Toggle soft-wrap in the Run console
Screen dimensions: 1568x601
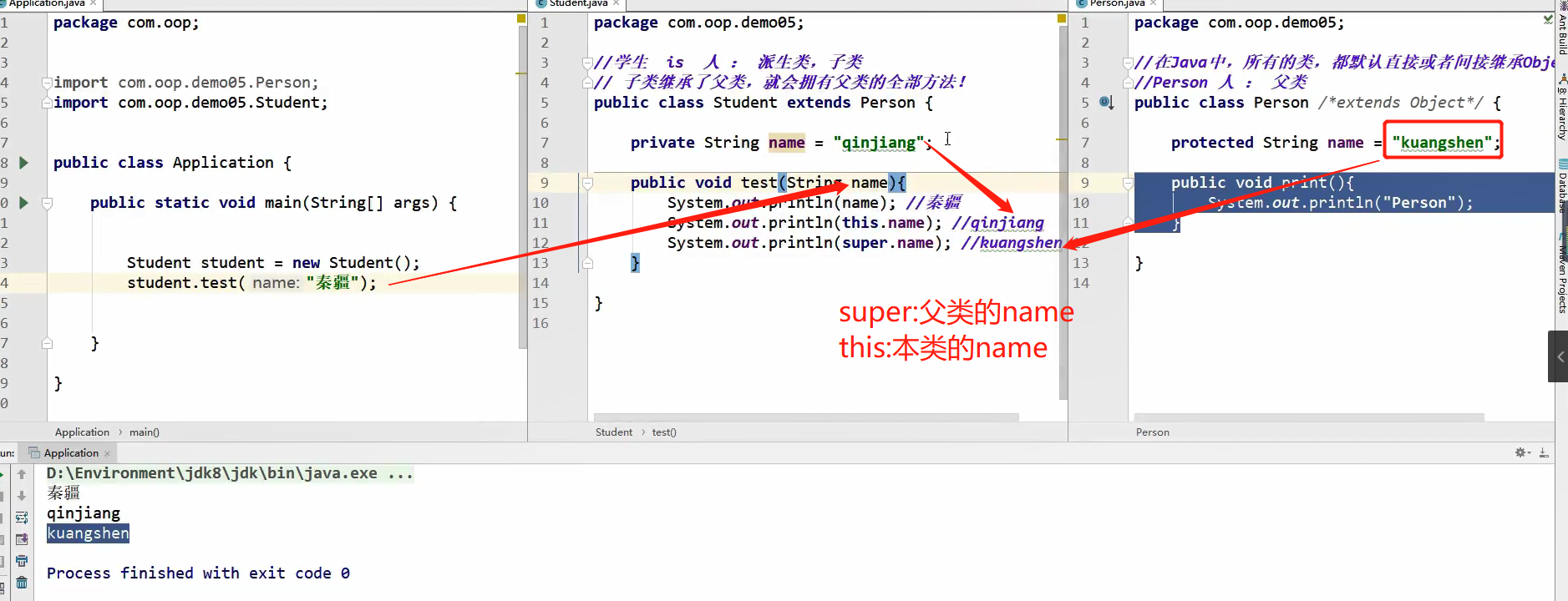point(22,518)
